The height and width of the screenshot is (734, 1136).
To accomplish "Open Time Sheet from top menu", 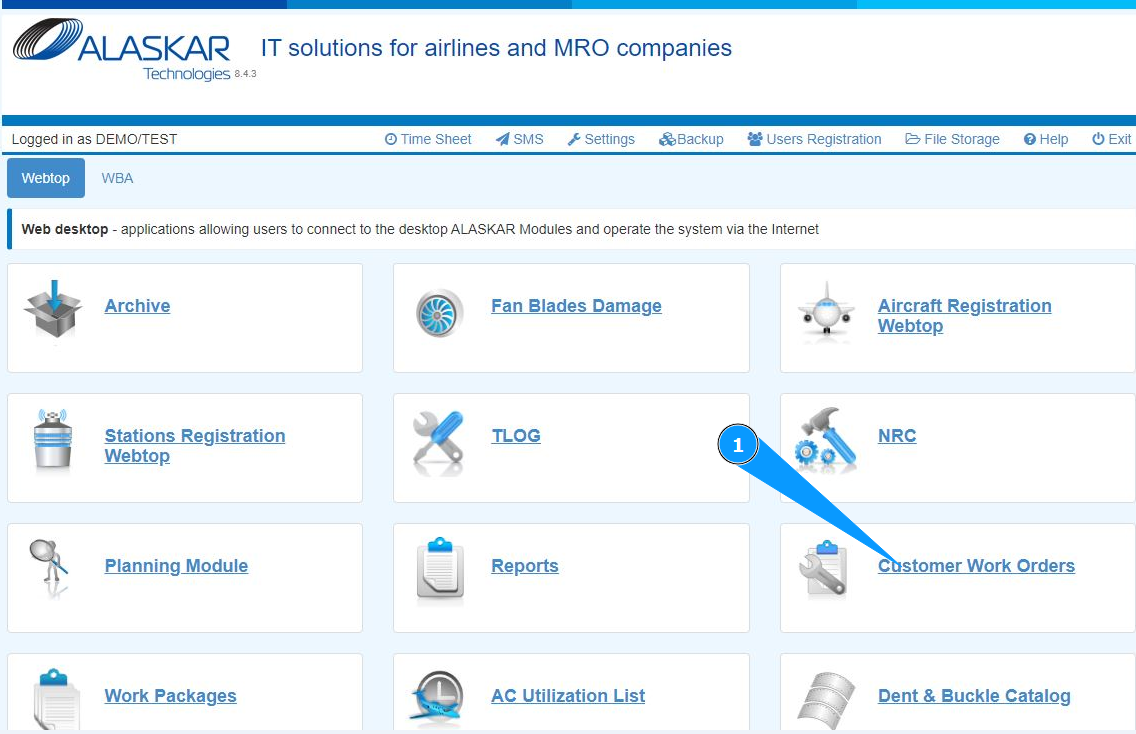I will (436, 139).
